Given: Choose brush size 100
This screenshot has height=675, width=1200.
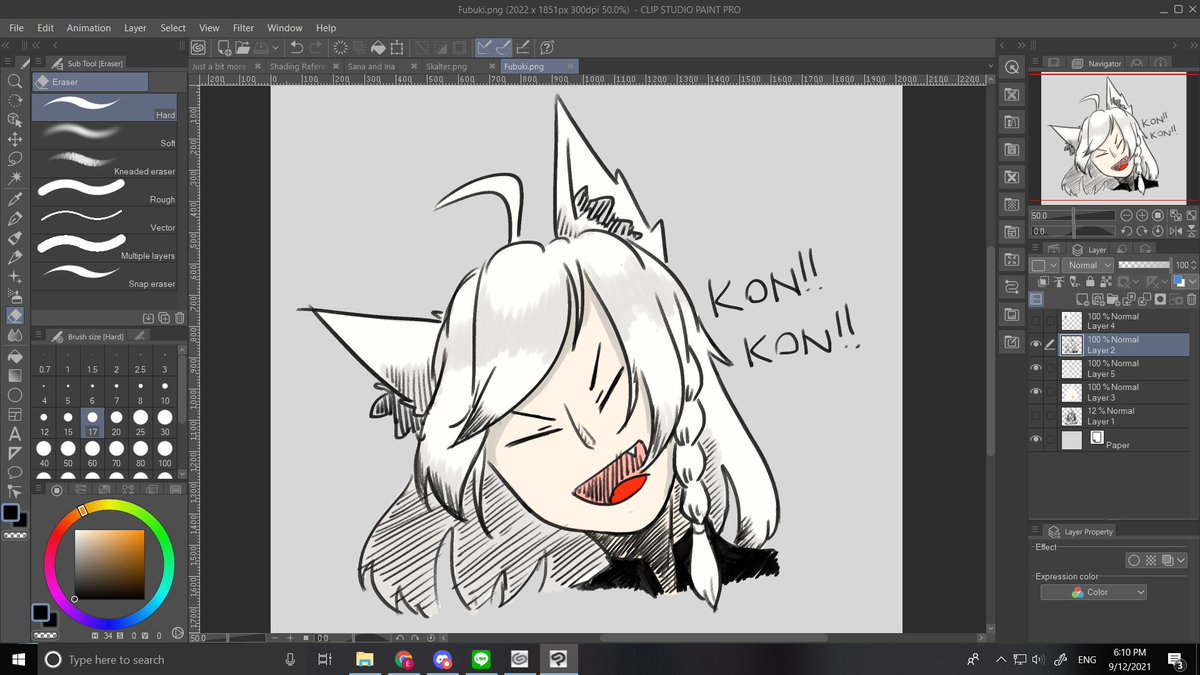Looking at the screenshot, I should 165,452.
